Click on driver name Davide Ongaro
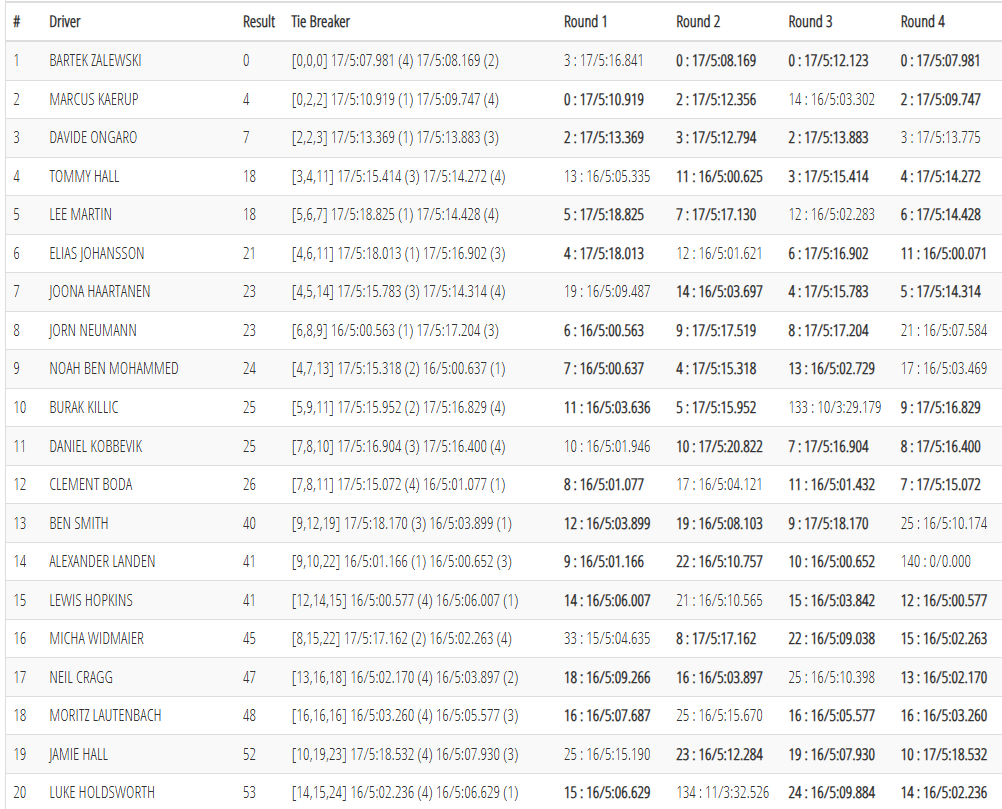 93,138
